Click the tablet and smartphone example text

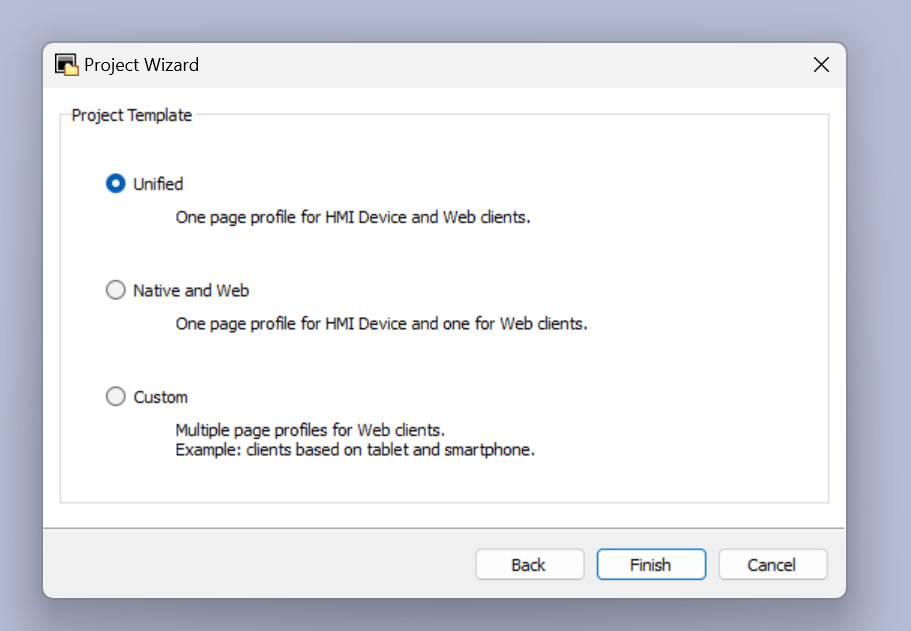click(x=355, y=450)
